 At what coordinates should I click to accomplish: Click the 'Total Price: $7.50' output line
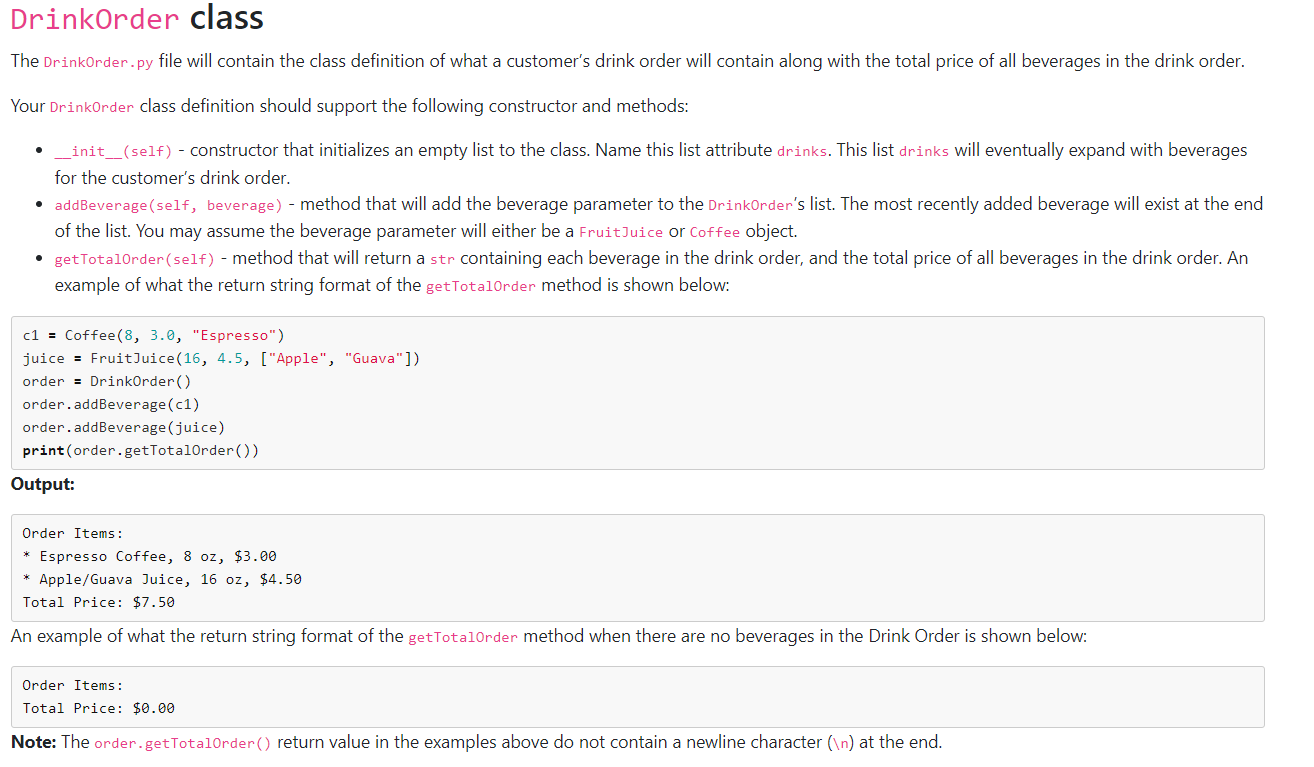(x=98, y=602)
